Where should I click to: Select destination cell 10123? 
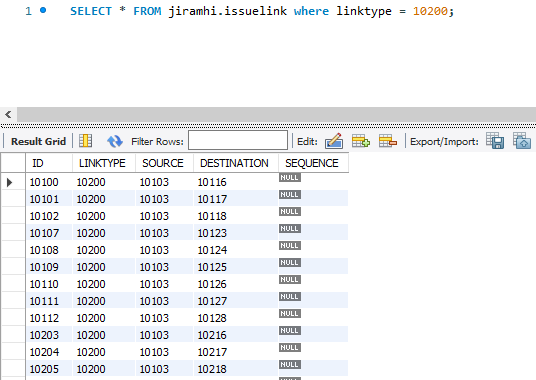[212, 233]
